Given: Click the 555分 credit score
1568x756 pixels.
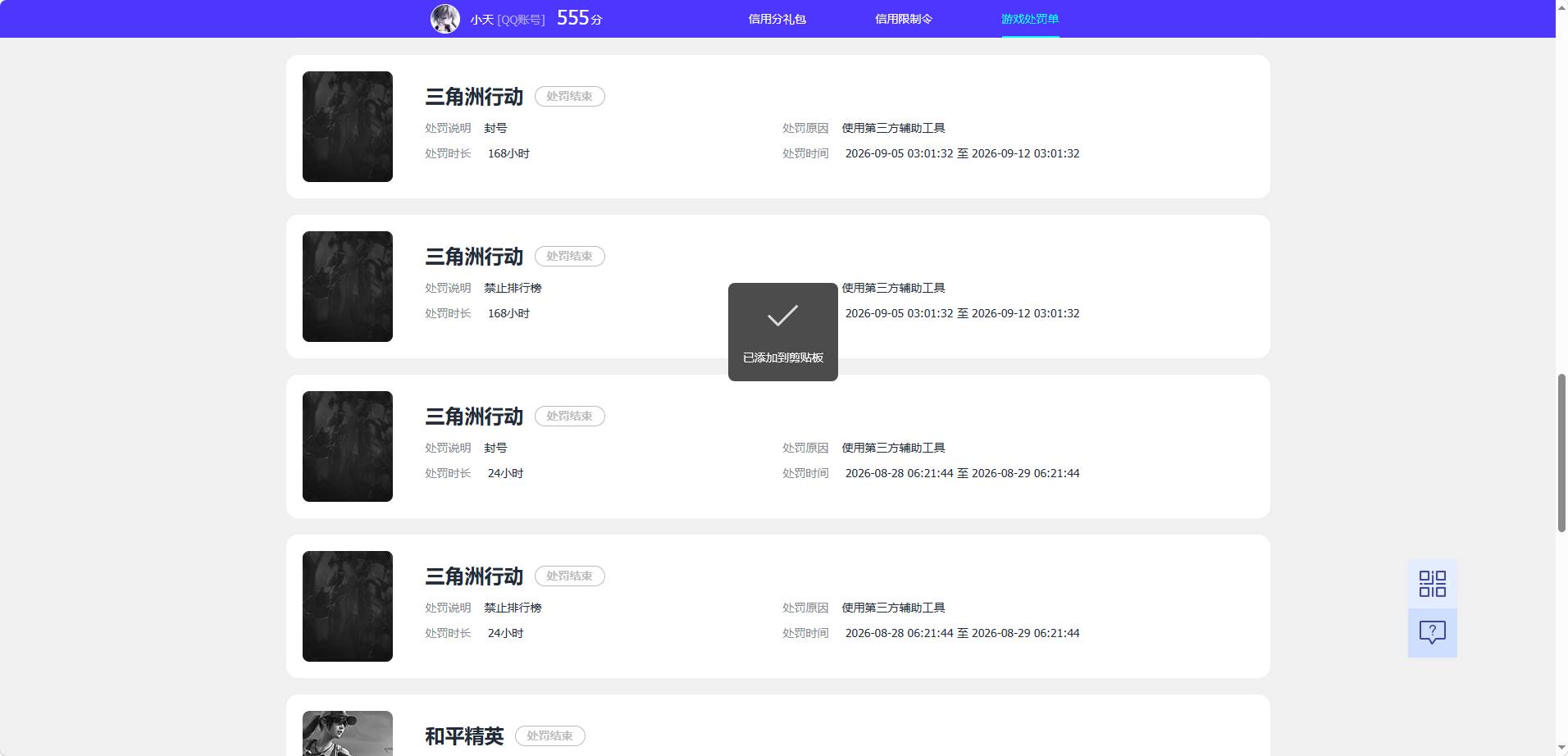Looking at the screenshot, I should [580, 18].
